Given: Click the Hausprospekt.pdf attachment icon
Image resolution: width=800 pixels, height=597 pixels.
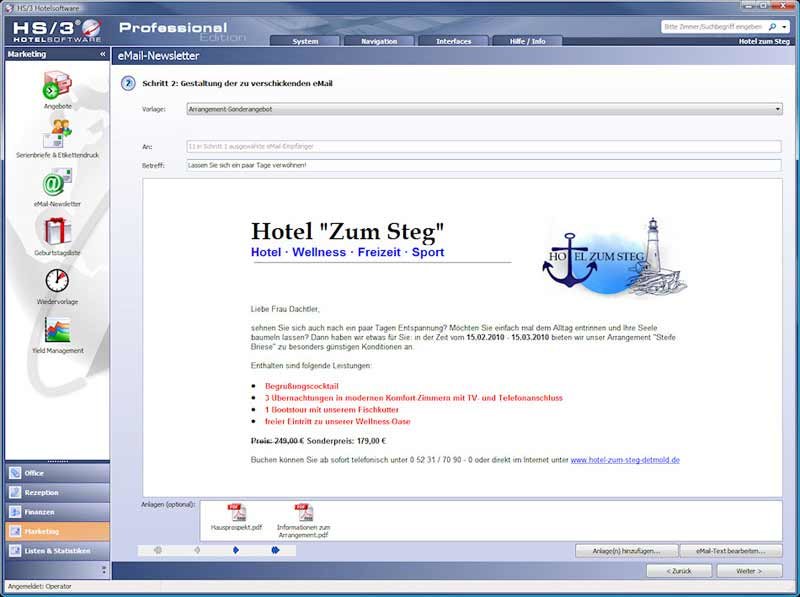Looking at the screenshot, I should [x=236, y=512].
